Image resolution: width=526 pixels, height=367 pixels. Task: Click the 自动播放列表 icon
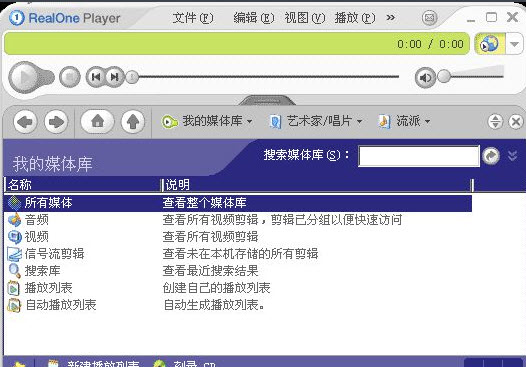click(x=14, y=305)
